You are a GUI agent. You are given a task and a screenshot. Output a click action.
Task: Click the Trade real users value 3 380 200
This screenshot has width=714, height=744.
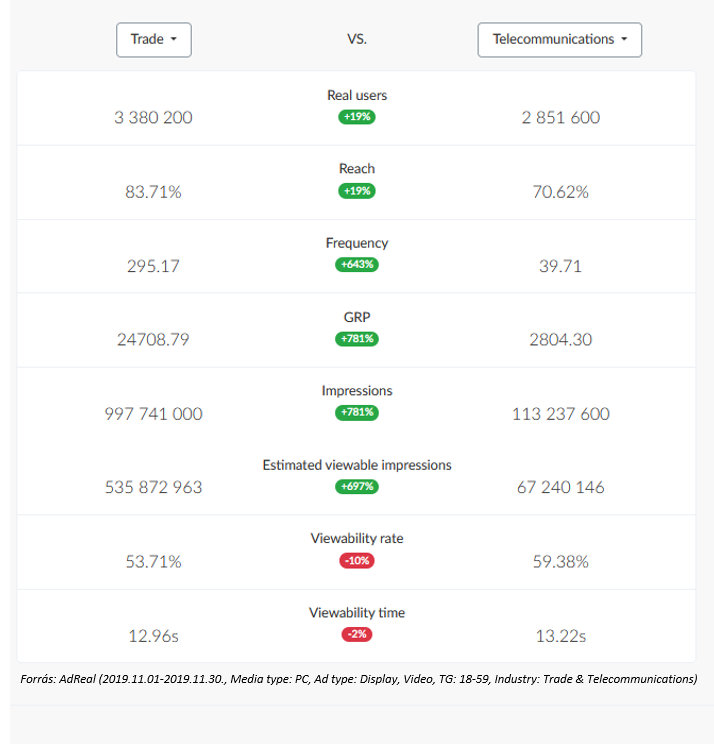click(x=153, y=118)
